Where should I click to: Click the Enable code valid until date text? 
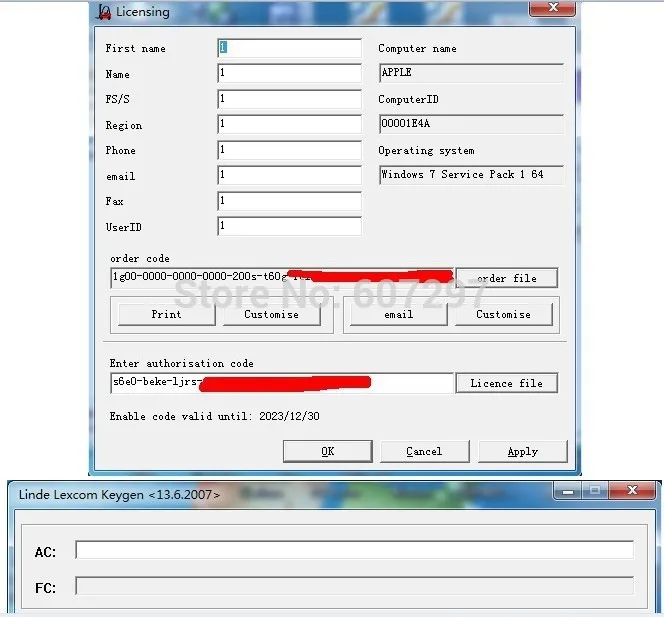(214, 416)
